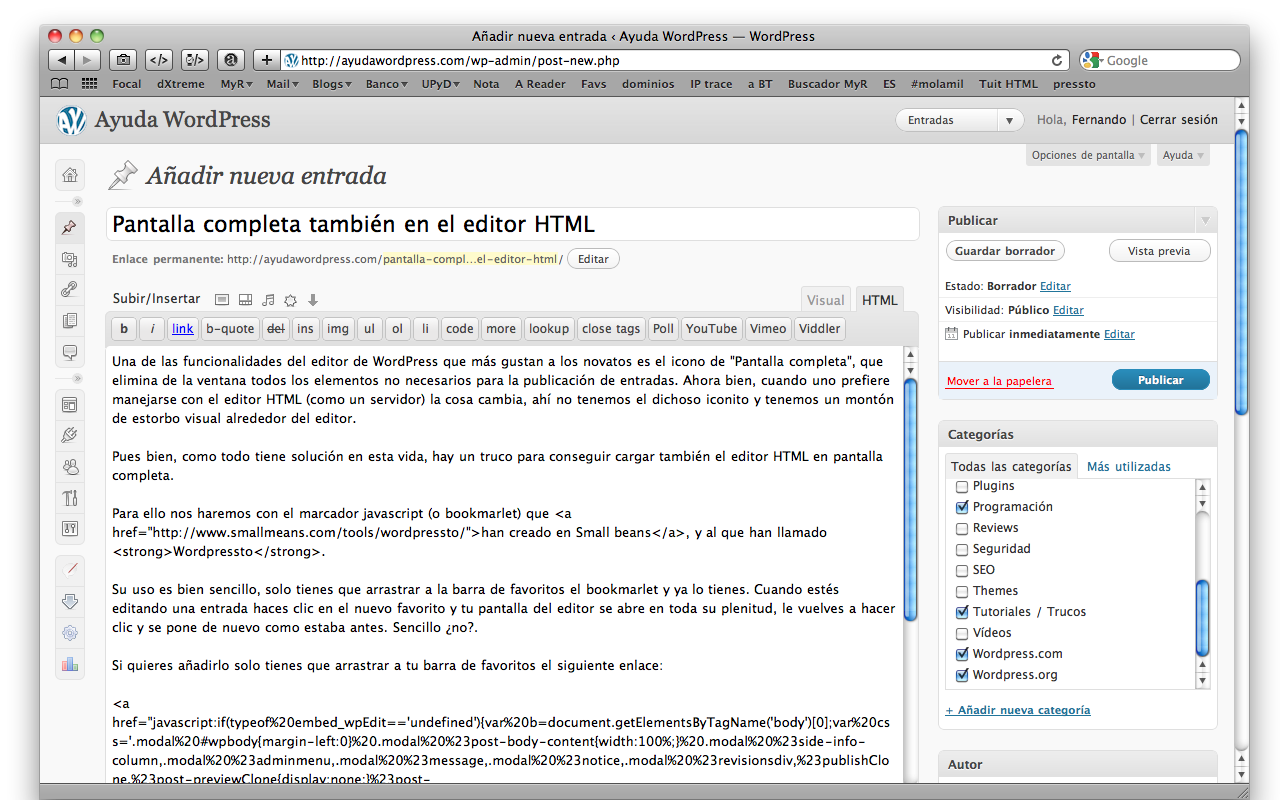This screenshot has height=800, width=1280.
Task: Uncheck the Wordpress.com category
Action: [x=962, y=654]
